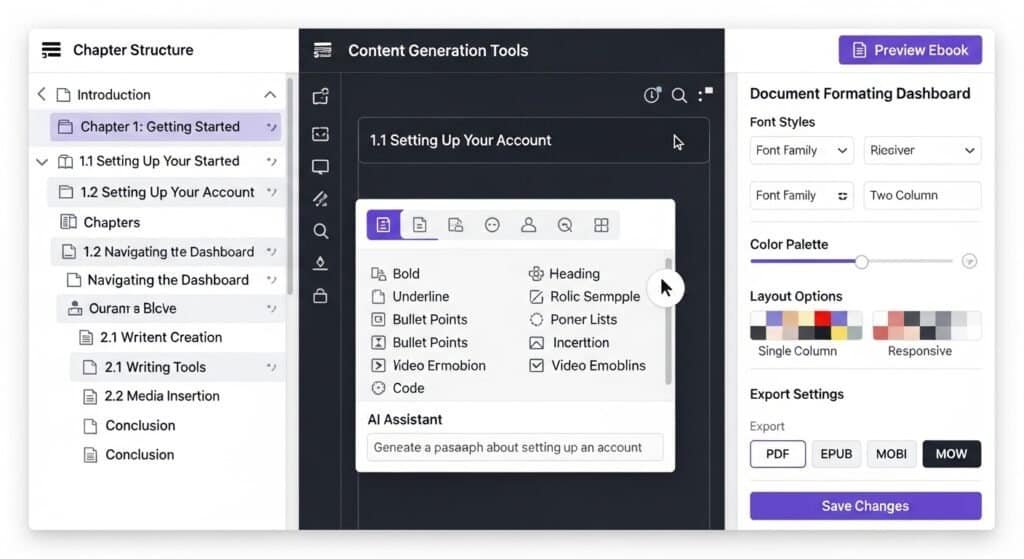The image size is (1024, 559).
Task: Open the second Font Family selector
Action: [x=801, y=195]
